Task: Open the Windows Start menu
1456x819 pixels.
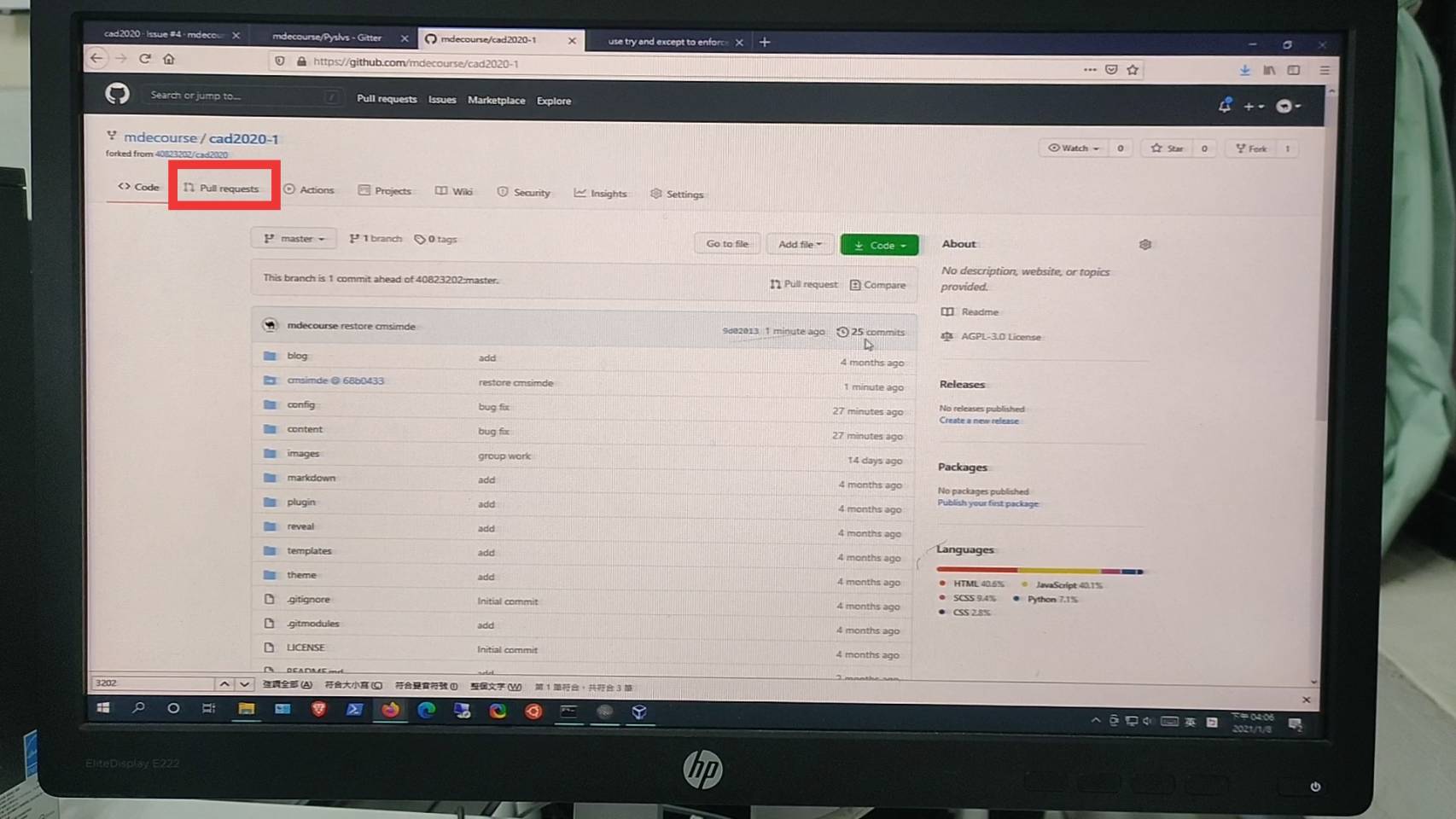Action: pyautogui.click(x=103, y=708)
